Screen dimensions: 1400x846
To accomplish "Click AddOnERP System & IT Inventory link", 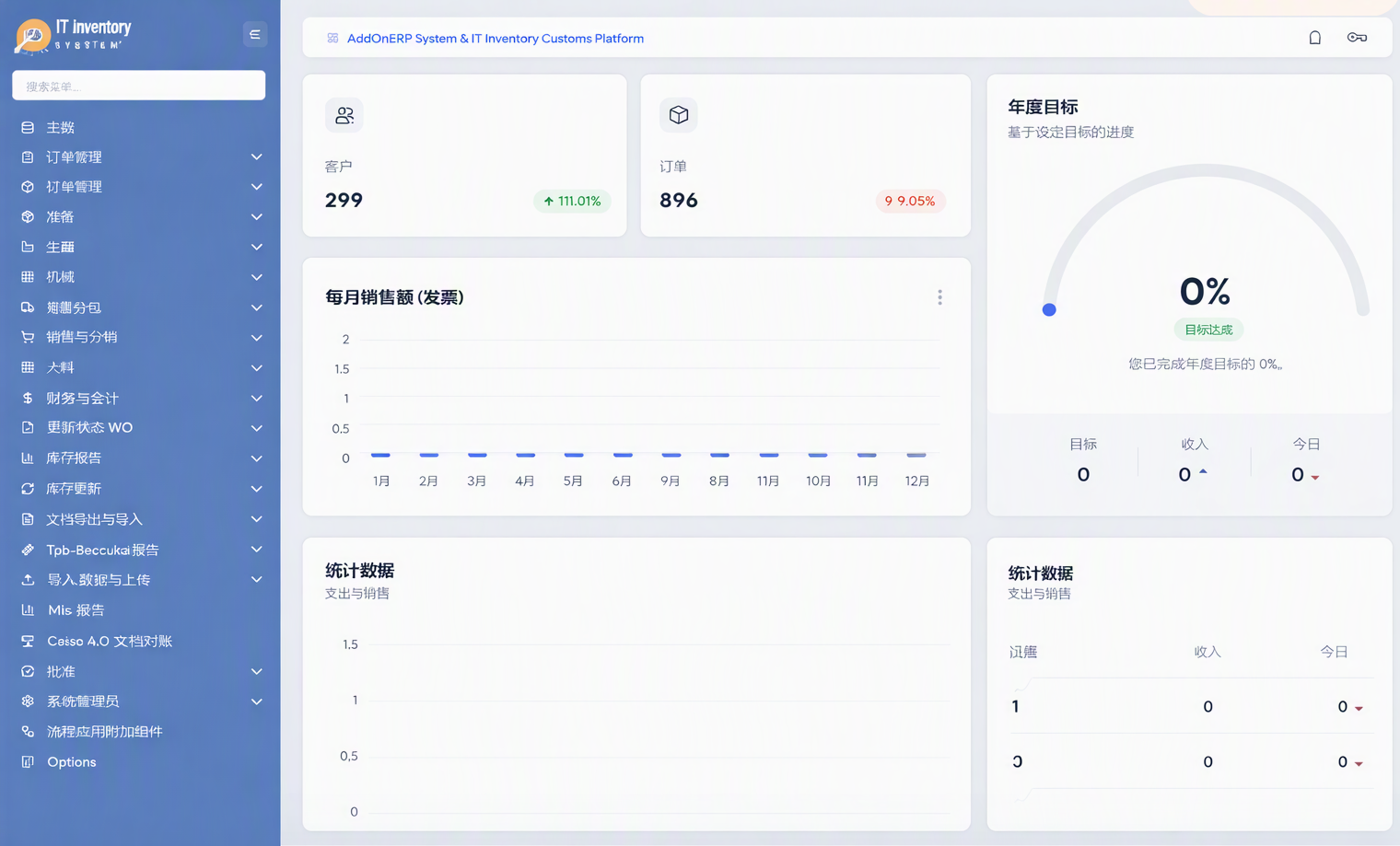I will [496, 39].
